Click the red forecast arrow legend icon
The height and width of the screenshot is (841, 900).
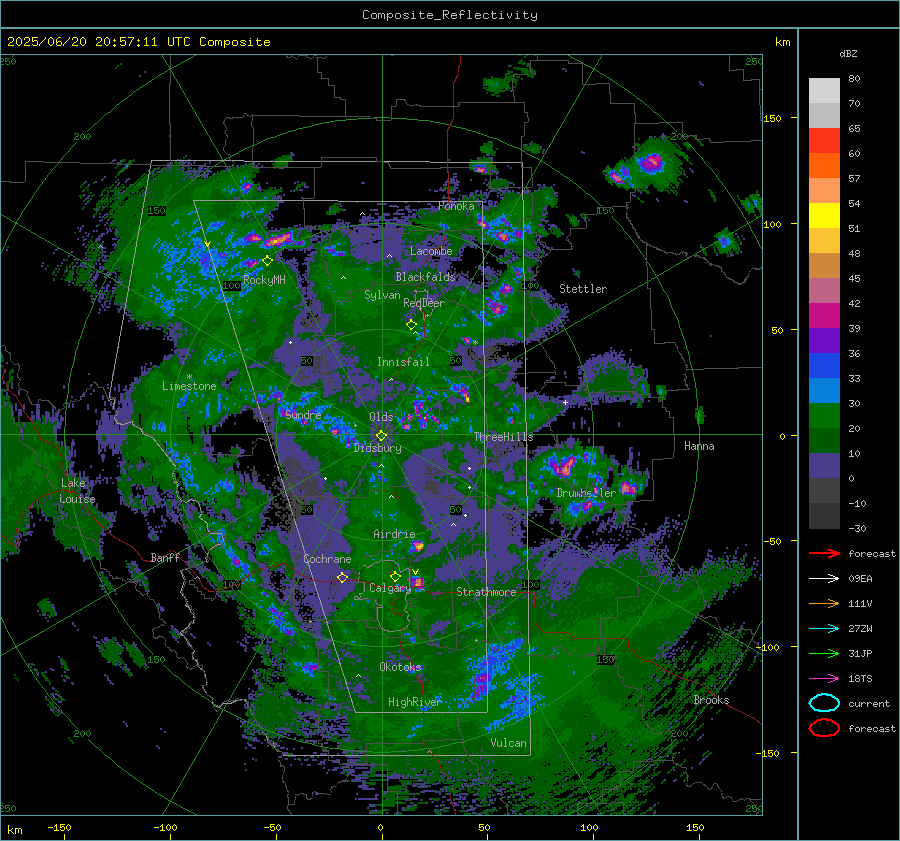tap(824, 553)
